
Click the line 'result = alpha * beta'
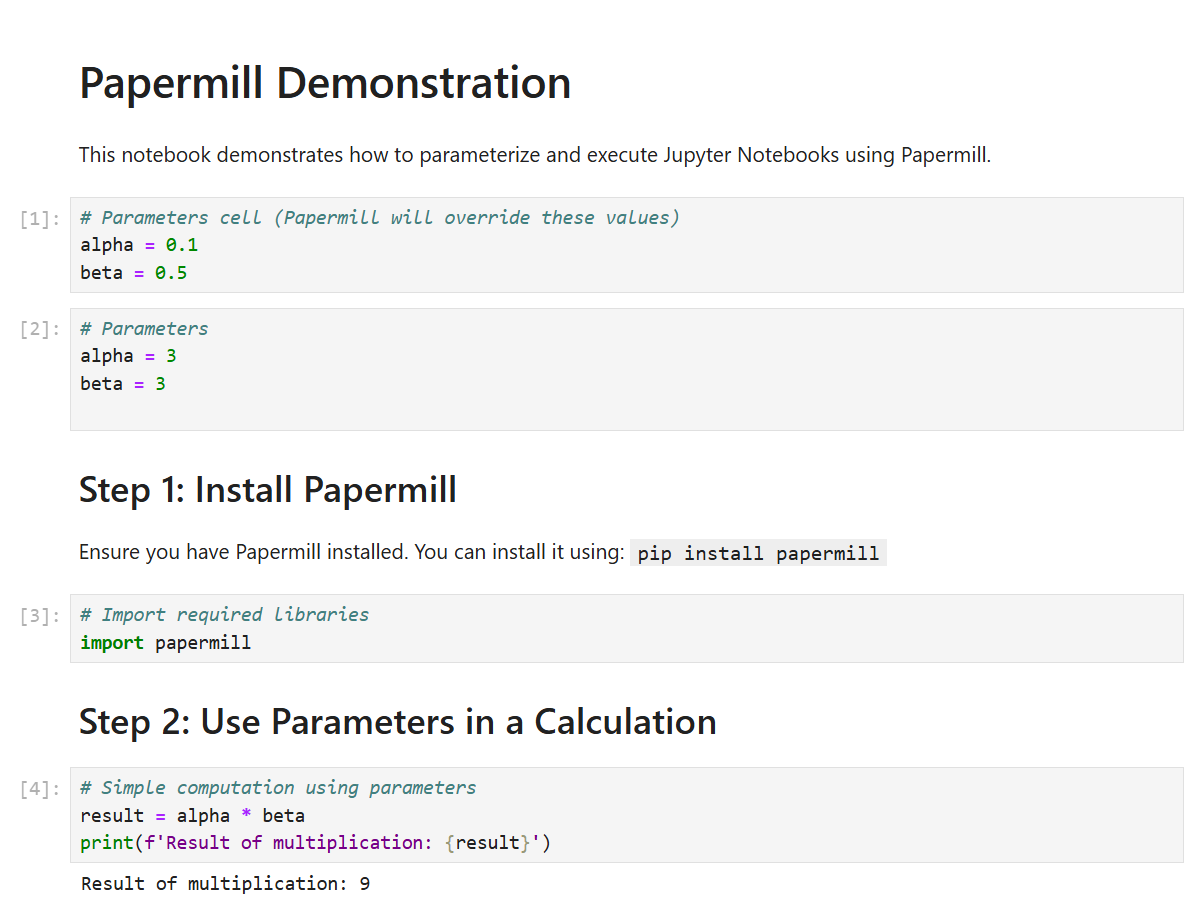click(192, 815)
